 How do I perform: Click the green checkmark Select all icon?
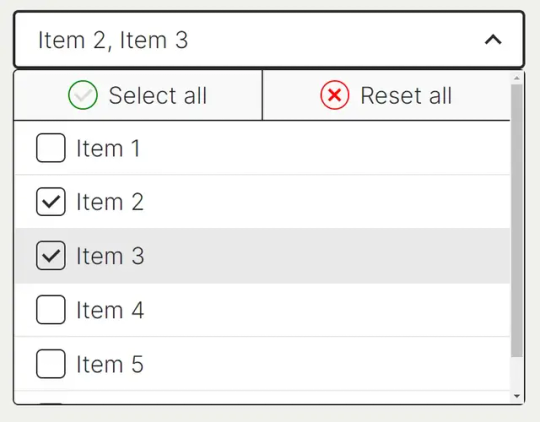coord(83,95)
